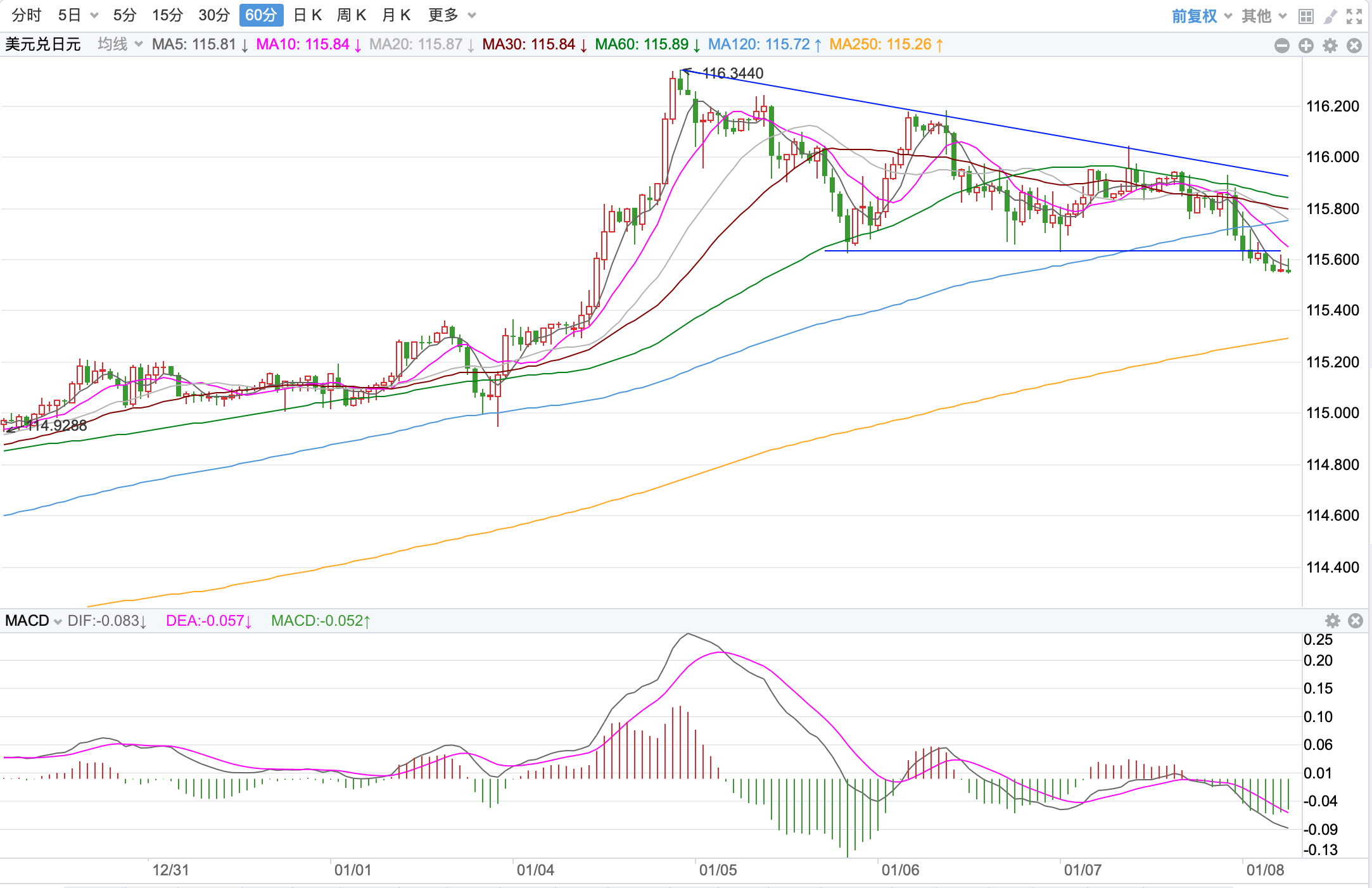Expand the 其他 dropdown menu

(x=1264, y=16)
